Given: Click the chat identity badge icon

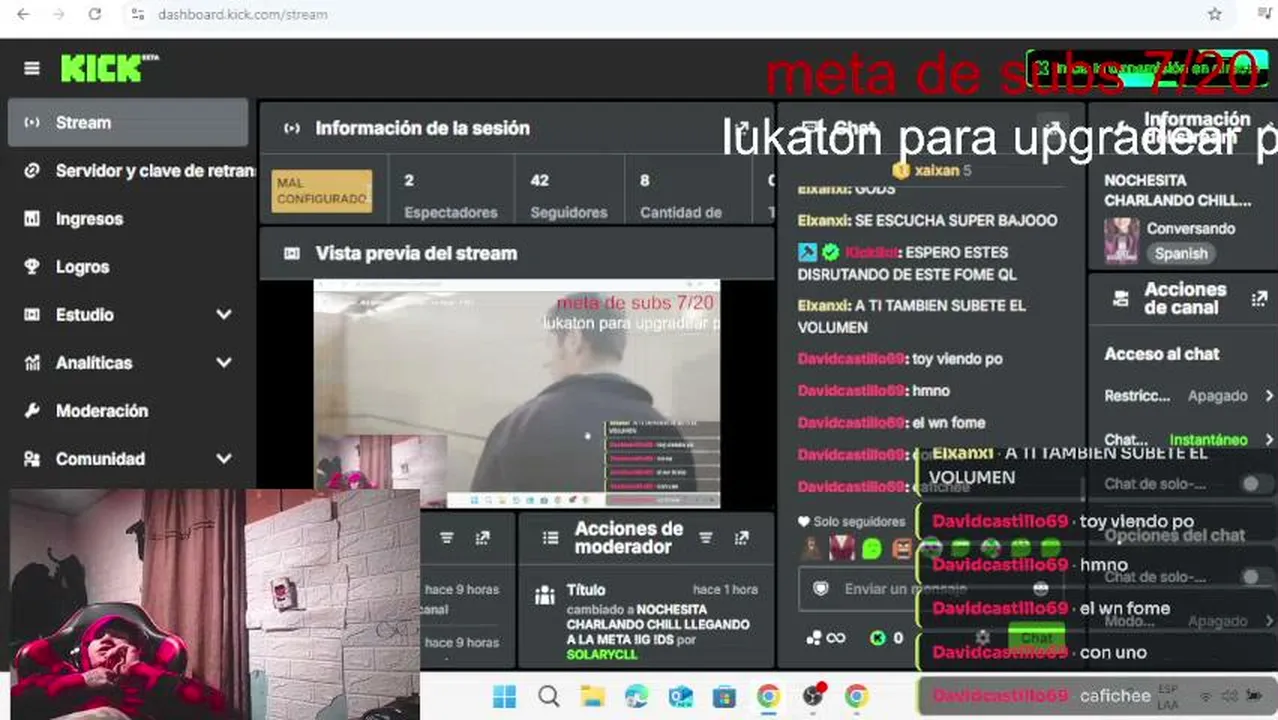Looking at the screenshot, I should pyautogui.click(x=821, y=589).
